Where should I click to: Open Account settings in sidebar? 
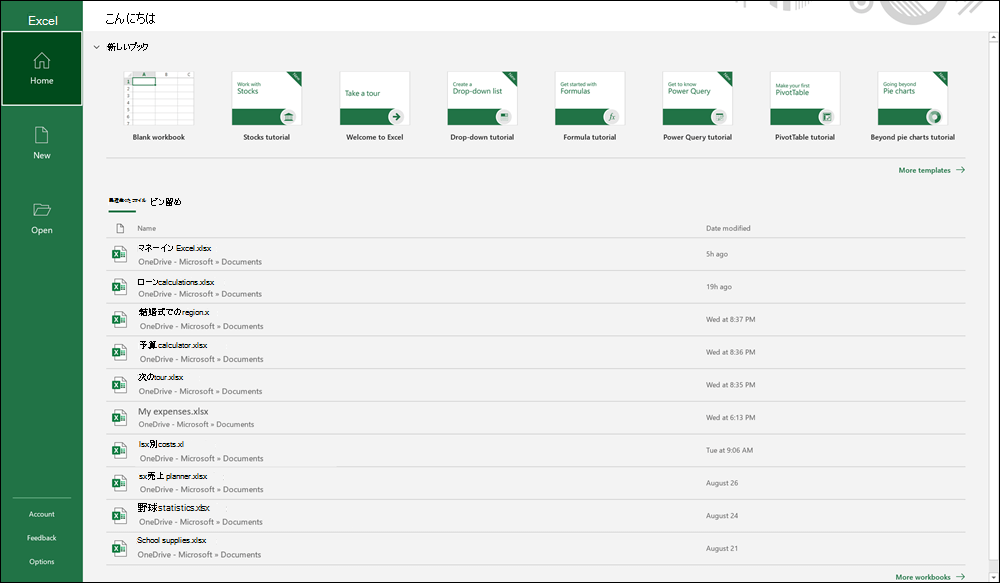pos(41,514)
